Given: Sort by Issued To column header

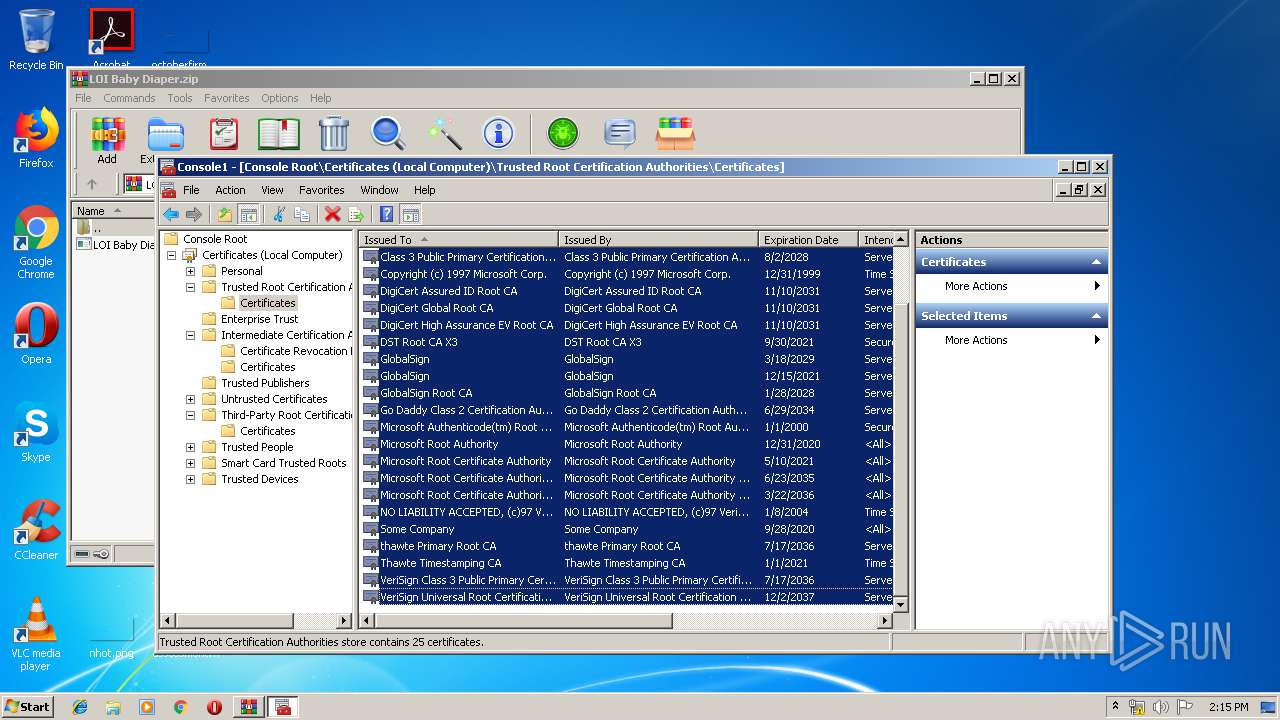Looking at the screenshot, I should pyautogui.click(x=459, y=240).
